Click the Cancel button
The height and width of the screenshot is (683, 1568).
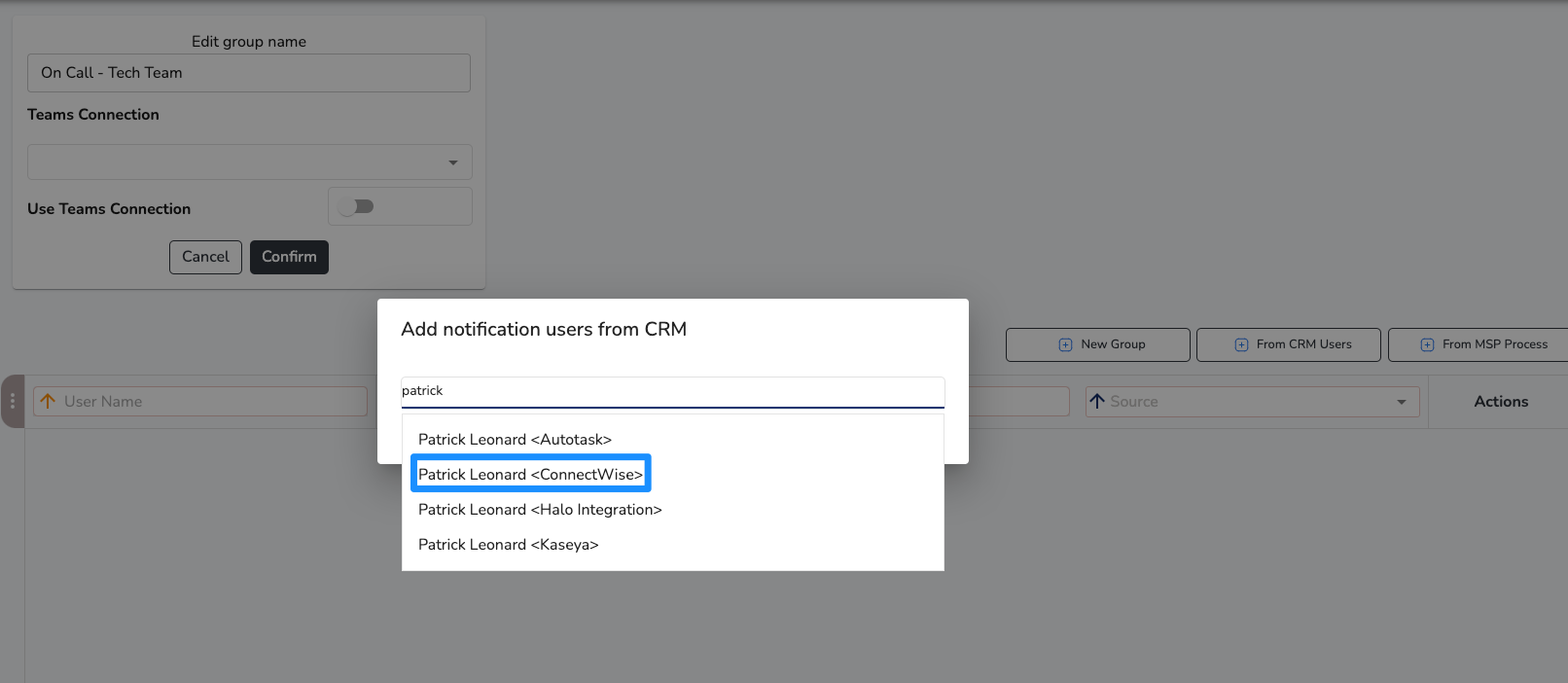205,257
